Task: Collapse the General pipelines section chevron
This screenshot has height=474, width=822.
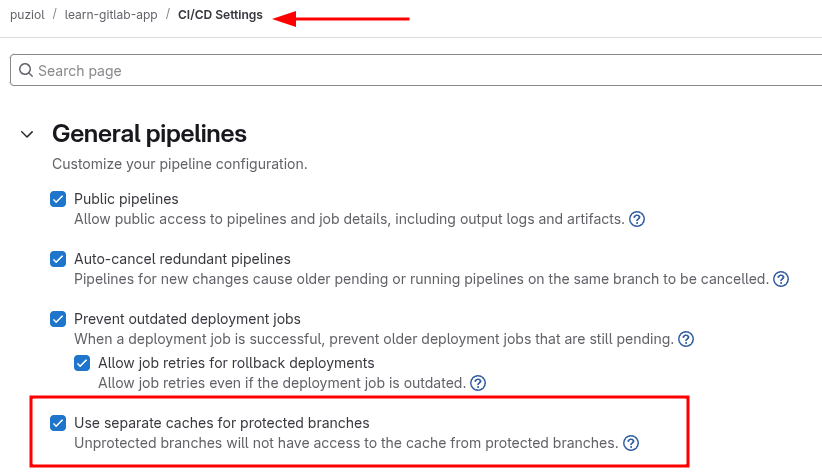Action: point(27,134)
